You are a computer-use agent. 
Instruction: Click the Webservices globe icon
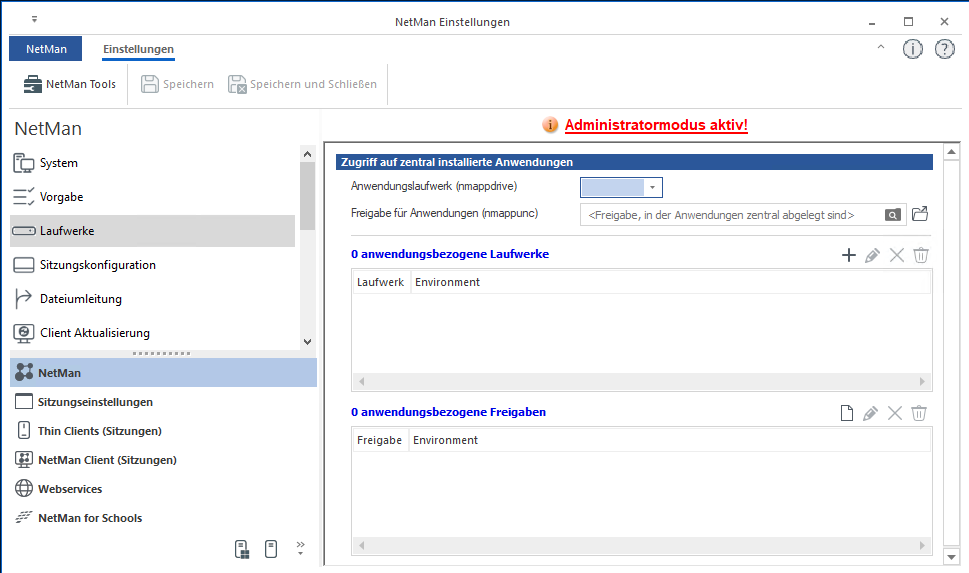pyautogui.click(x=23, y=488)
